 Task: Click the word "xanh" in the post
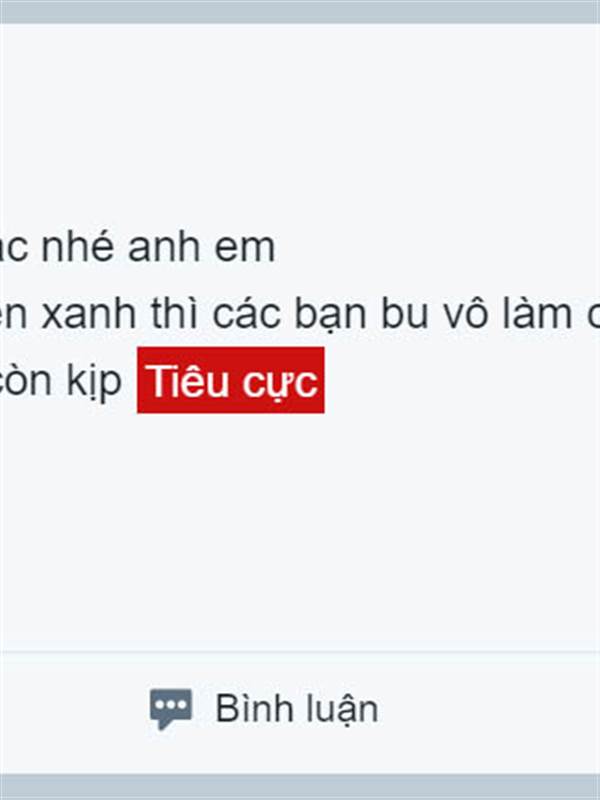(x=89, y=314)
